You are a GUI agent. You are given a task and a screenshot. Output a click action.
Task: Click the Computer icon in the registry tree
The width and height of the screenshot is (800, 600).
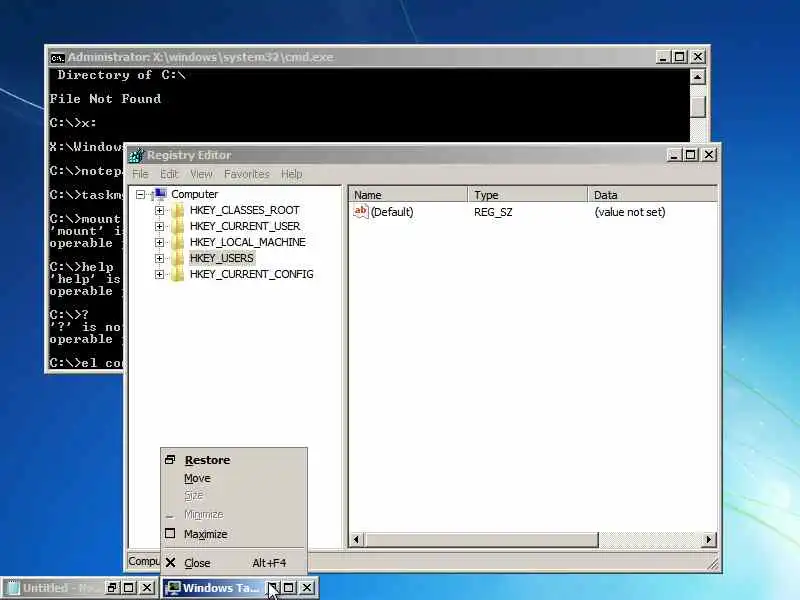(160, 194)
